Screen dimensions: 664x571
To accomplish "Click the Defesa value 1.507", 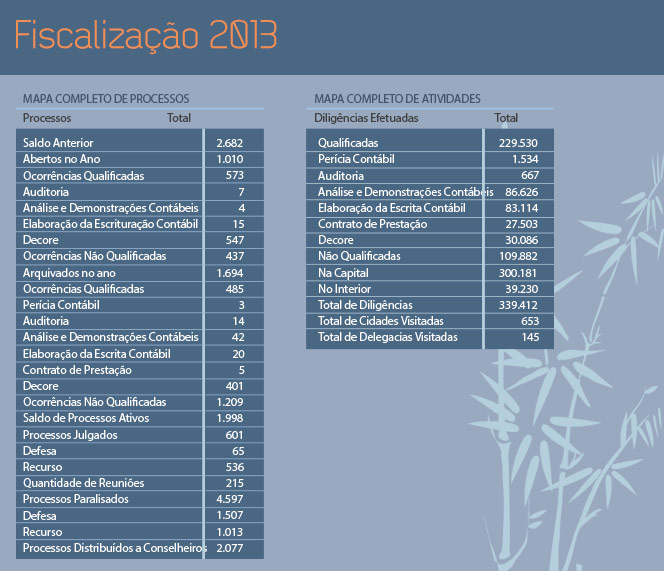I will pyautogui.click(x=230, y=516).
